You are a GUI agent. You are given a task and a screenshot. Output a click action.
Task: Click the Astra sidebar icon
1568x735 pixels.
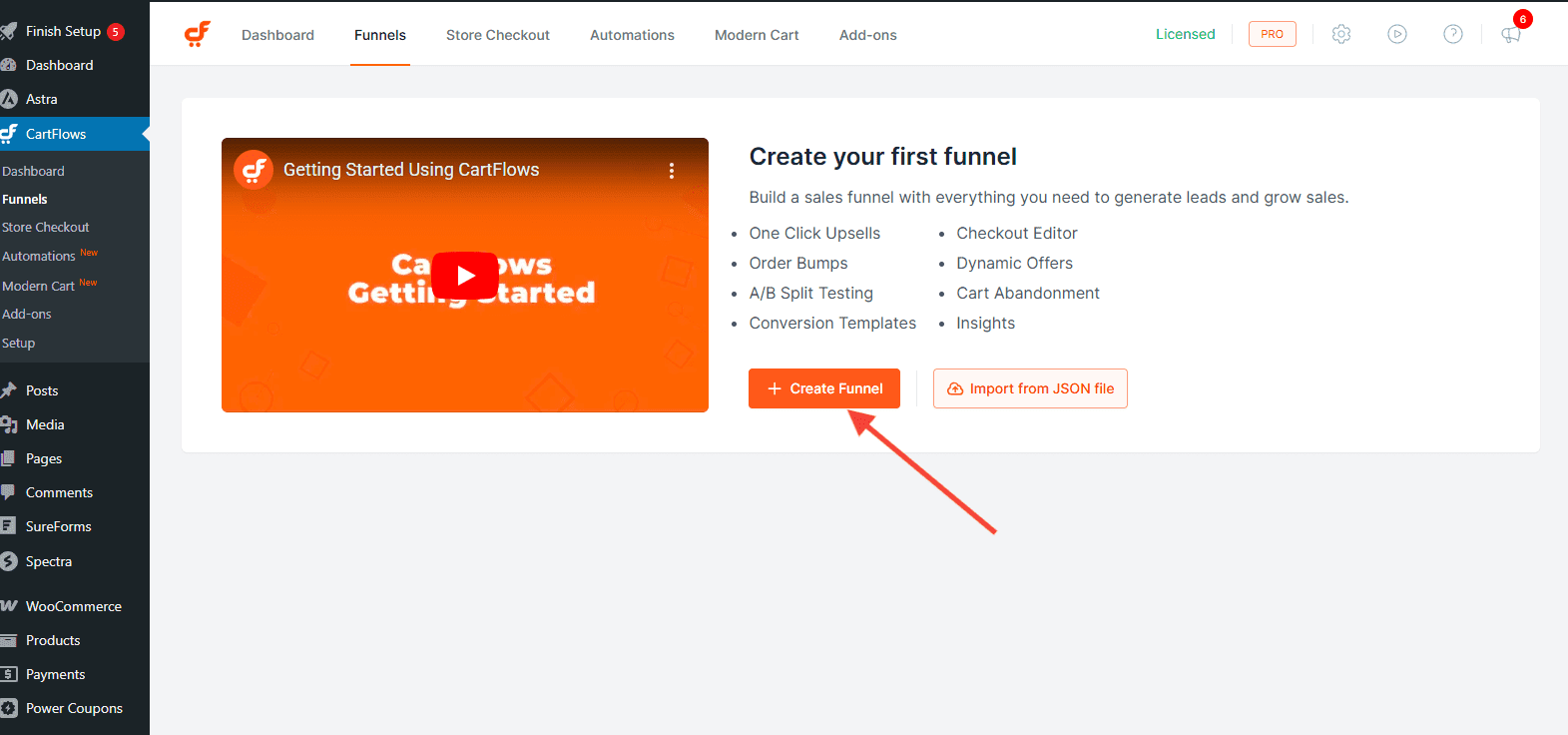coord(9,99)
